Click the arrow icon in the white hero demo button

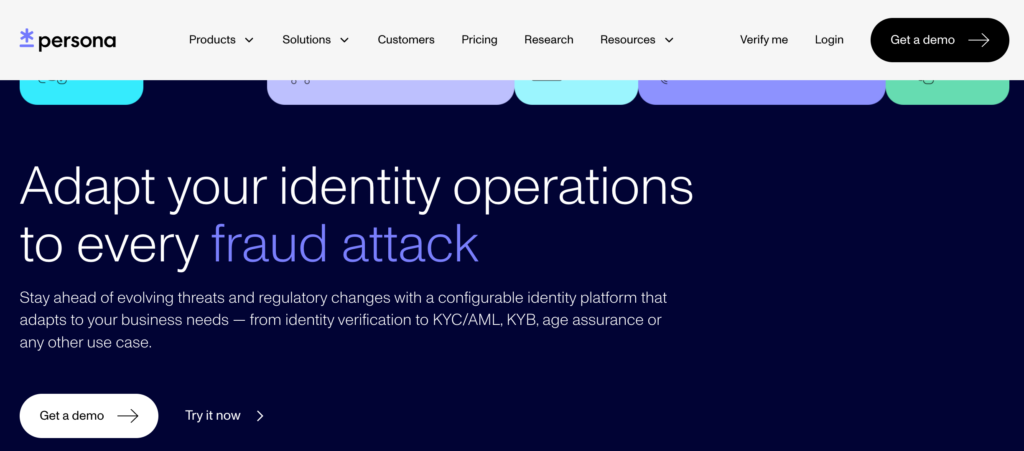[x=128, y=416]
